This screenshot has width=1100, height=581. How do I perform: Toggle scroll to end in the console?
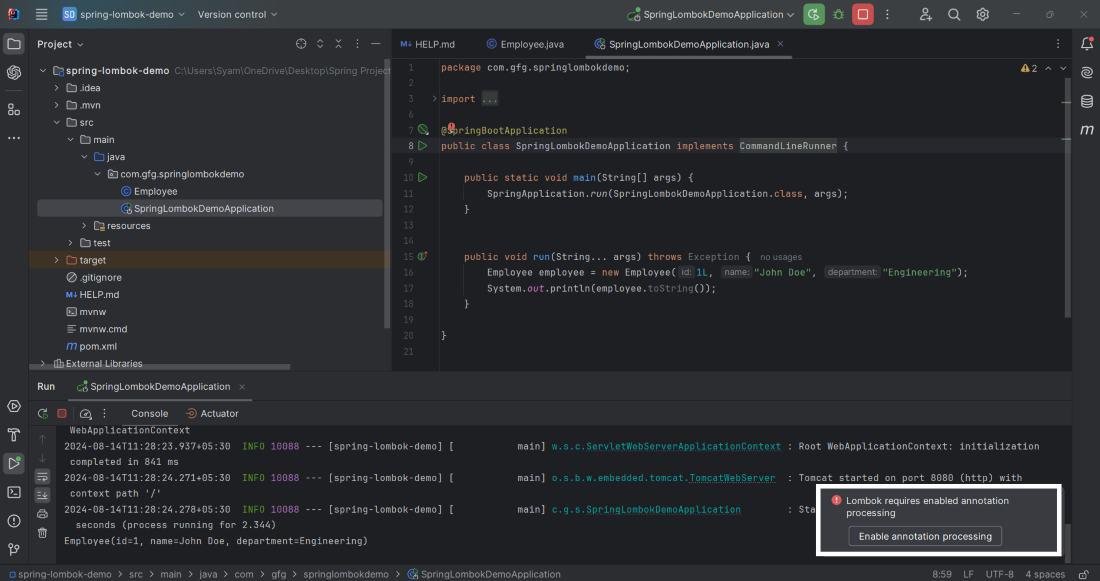pos(42,495)
